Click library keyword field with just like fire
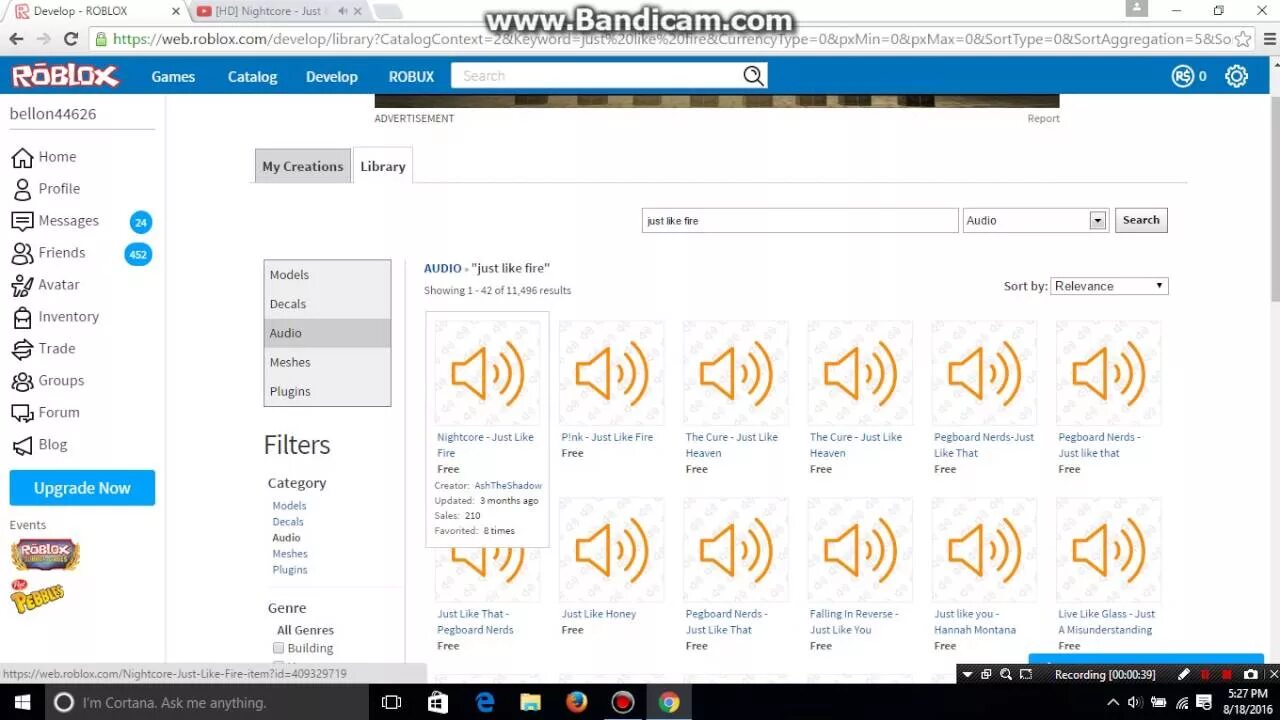This screenshot has height=720, width=1280. point(800,220)
